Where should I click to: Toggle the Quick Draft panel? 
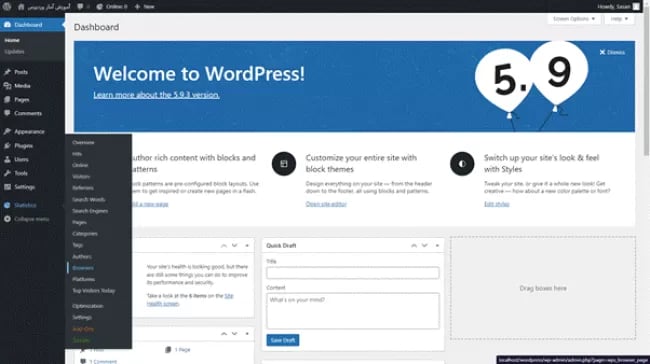click(x=437, y=245)
